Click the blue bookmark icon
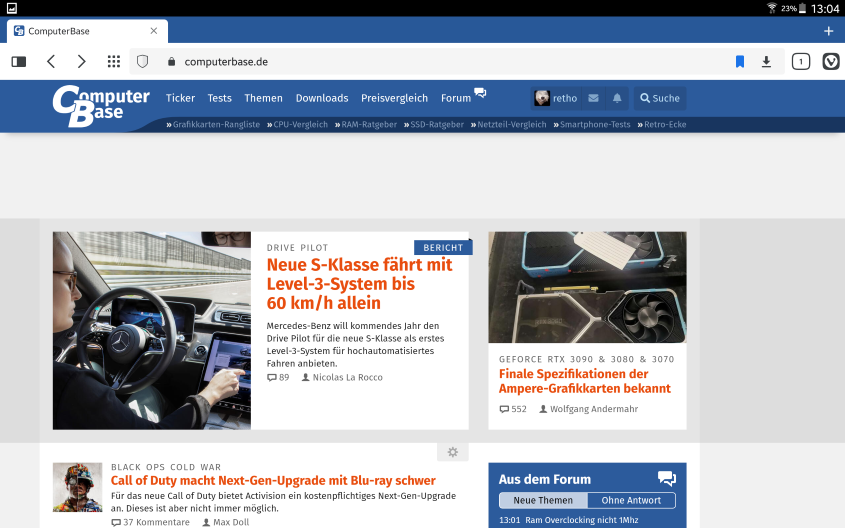The width and height of the screenshot is (845, 528). 740,62
